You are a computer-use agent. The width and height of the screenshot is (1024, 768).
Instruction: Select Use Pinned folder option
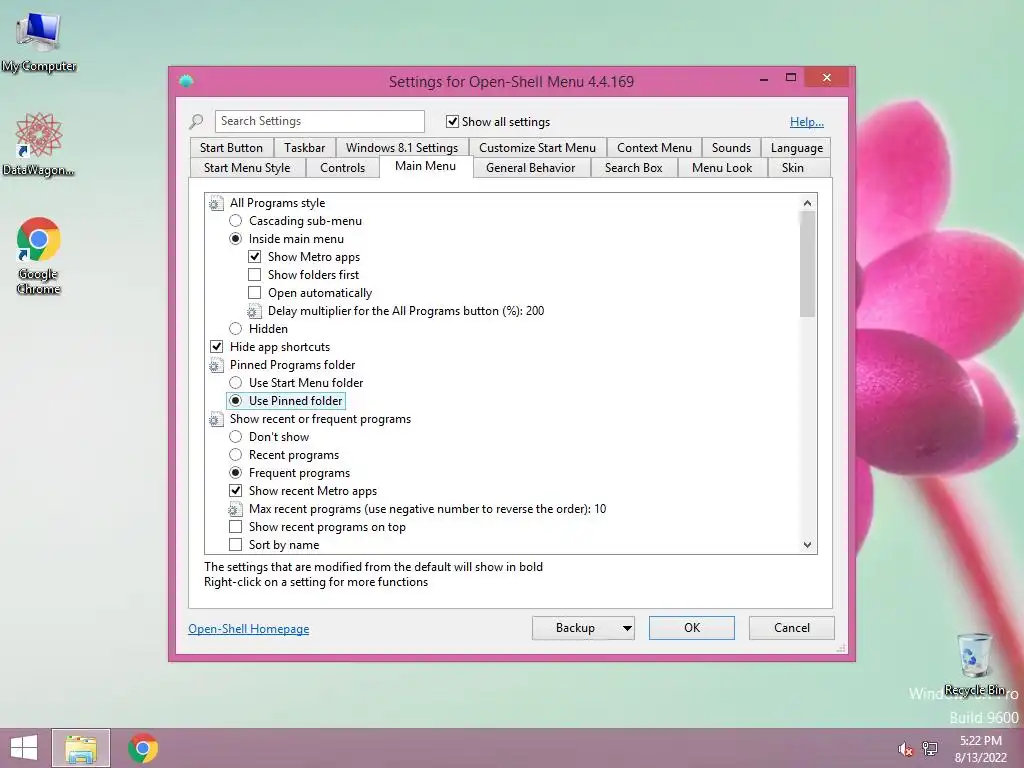pos(236,400)
